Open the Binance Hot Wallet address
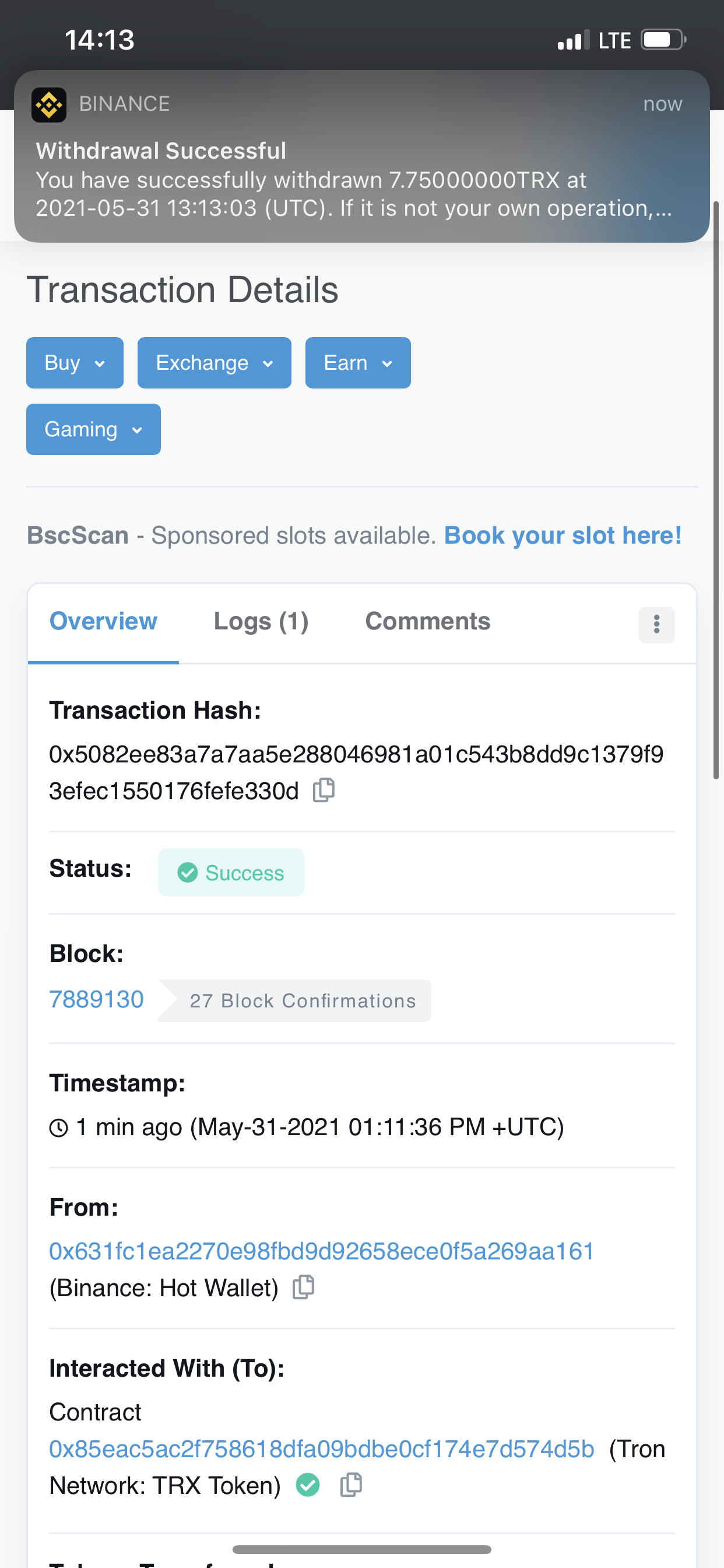724x1568 pixels. [x=321, y=1251]
